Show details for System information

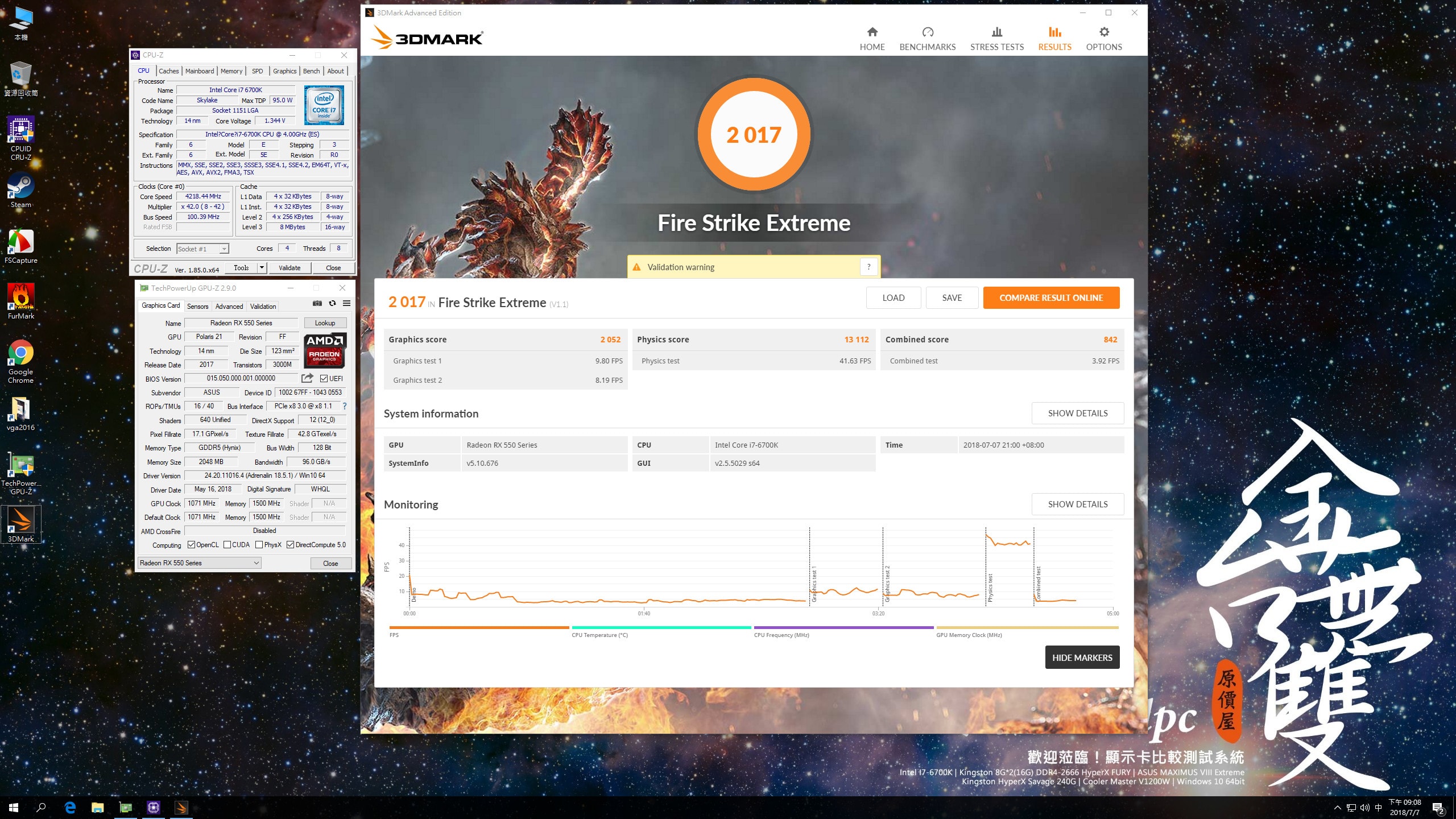pyautogui.click(x=1077, y=413)
